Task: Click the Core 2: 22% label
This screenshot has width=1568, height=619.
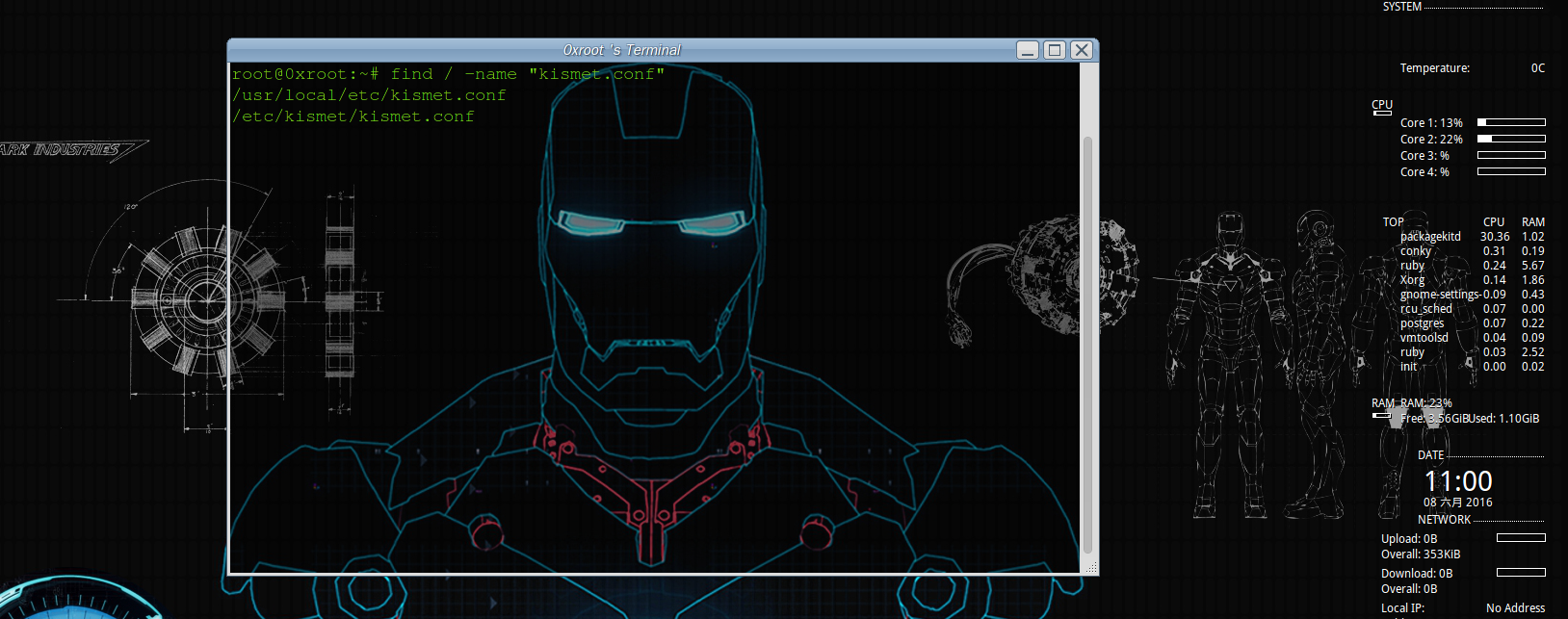Action: coord(1431,140)
